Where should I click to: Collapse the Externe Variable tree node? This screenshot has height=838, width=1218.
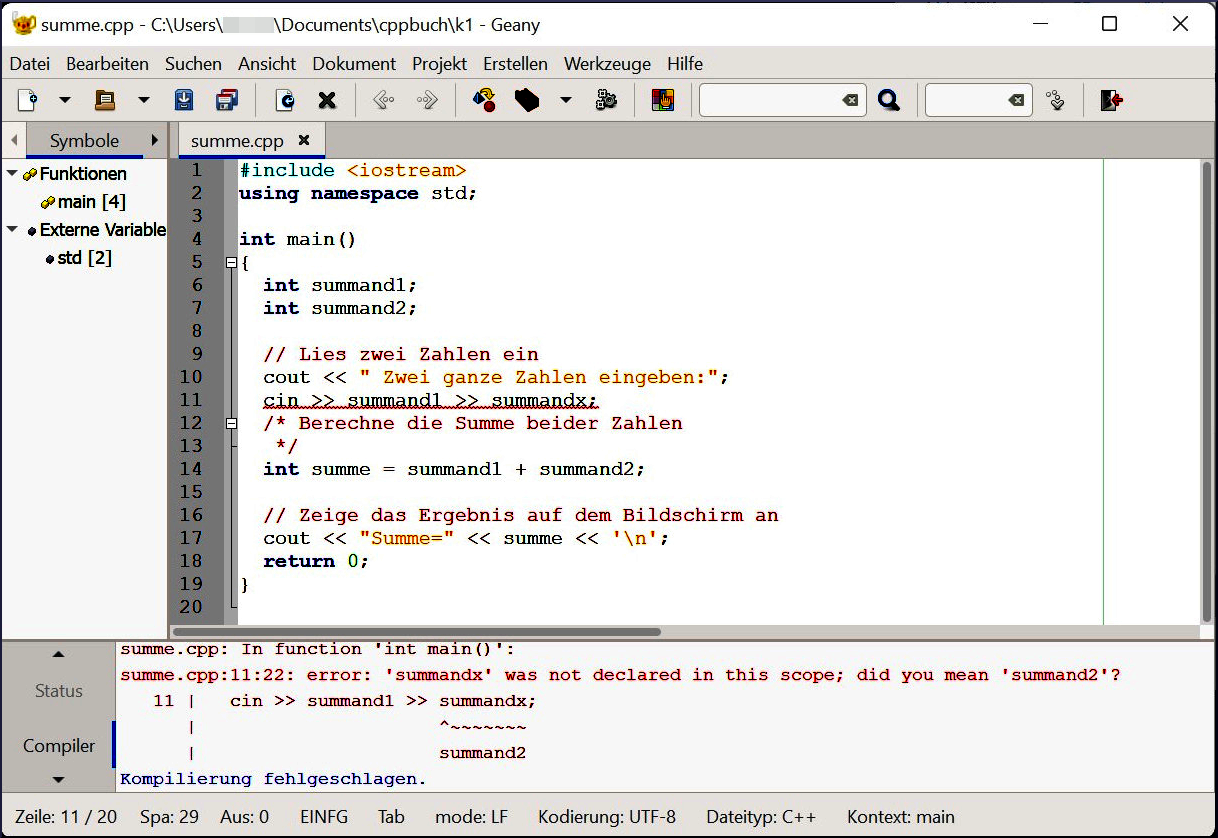(x=12, y=230)
